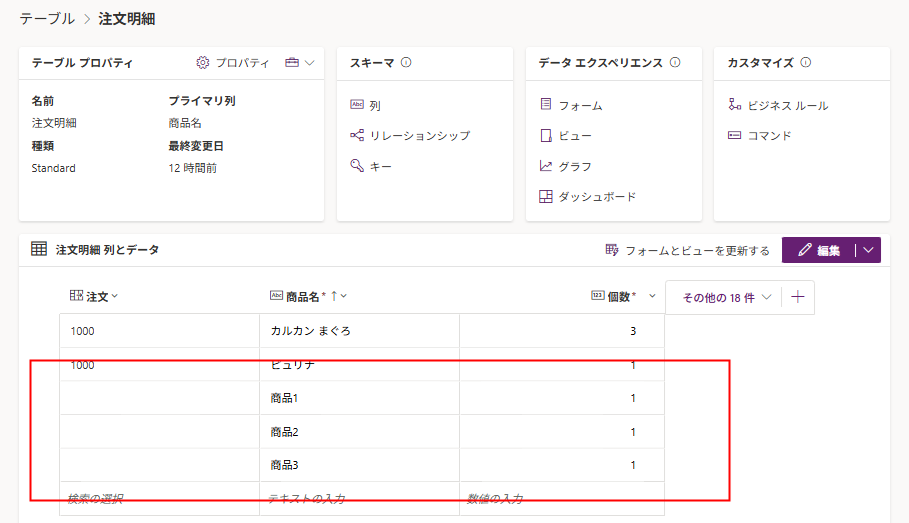This screenshot has width=909, height=523.
Task: Click the purple 編集 button
Action: click(818, 250)
